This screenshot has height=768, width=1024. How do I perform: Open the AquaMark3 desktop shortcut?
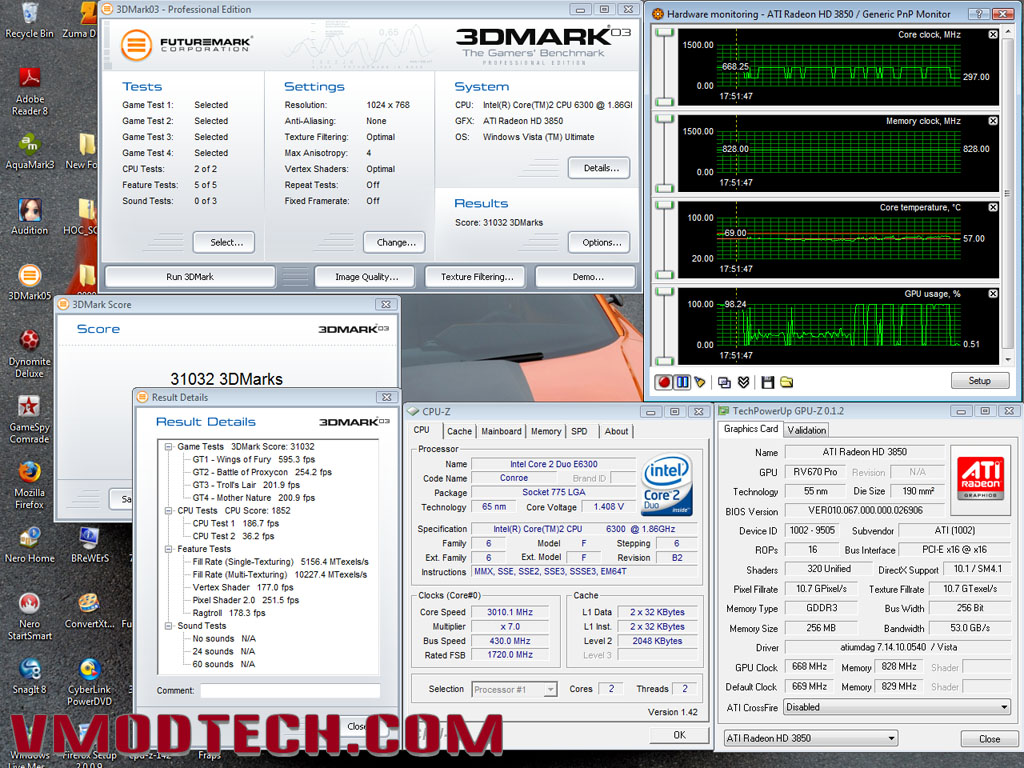(x=29, y=152)
